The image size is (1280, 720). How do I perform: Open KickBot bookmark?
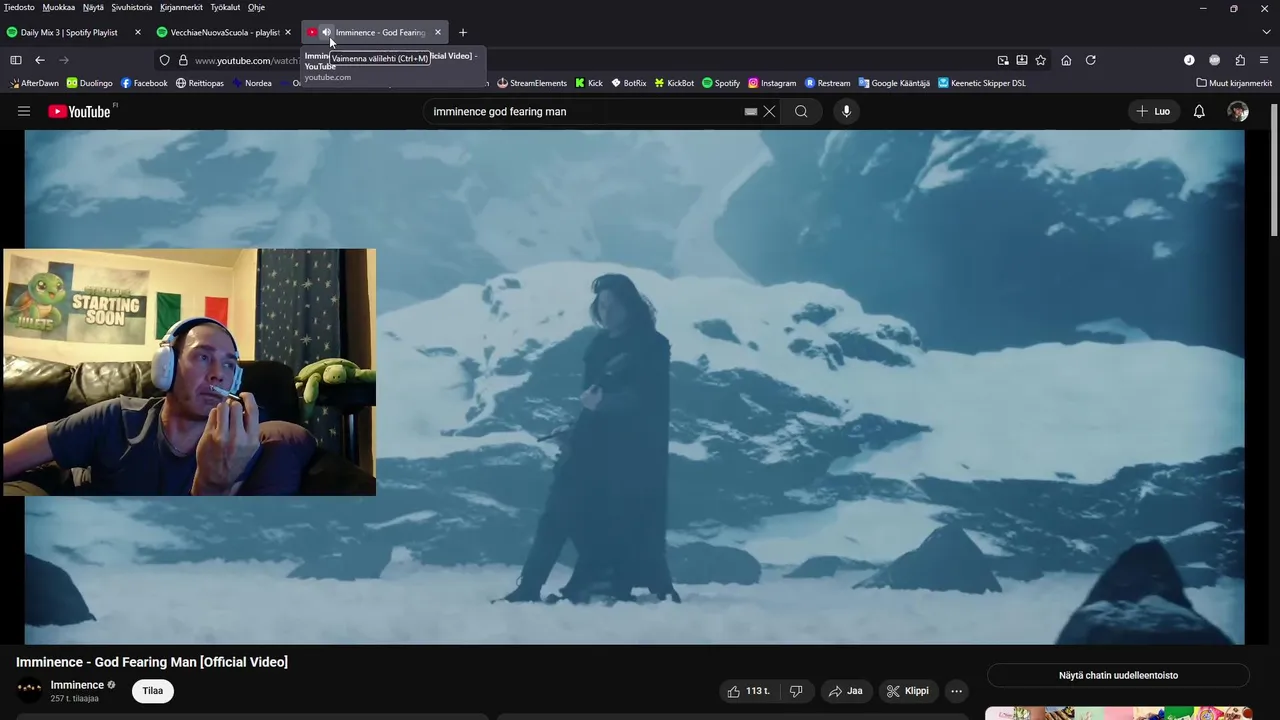click(674, 83)
